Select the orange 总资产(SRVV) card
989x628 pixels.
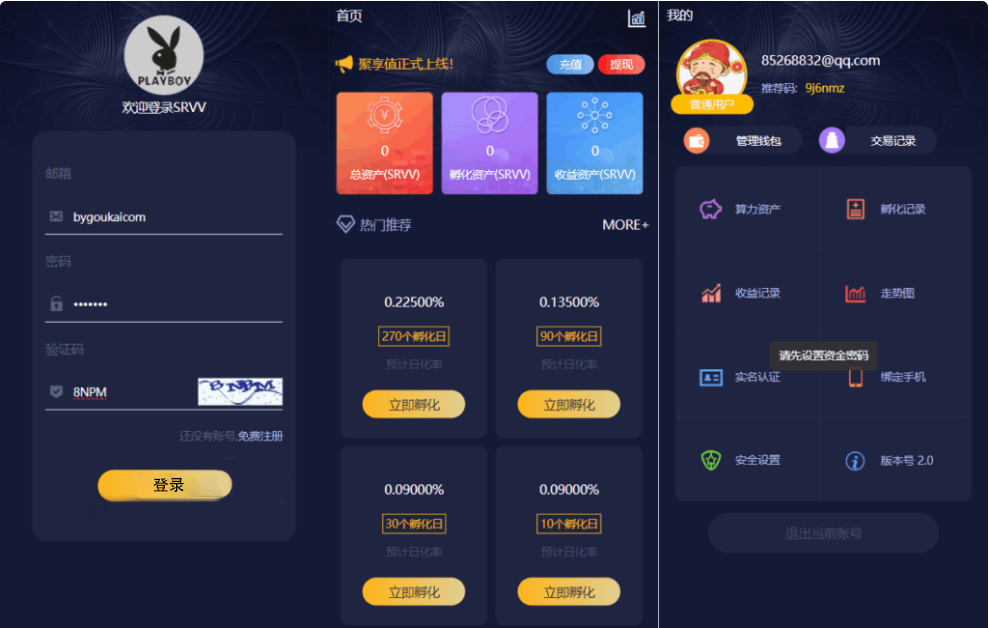point(385,143)
